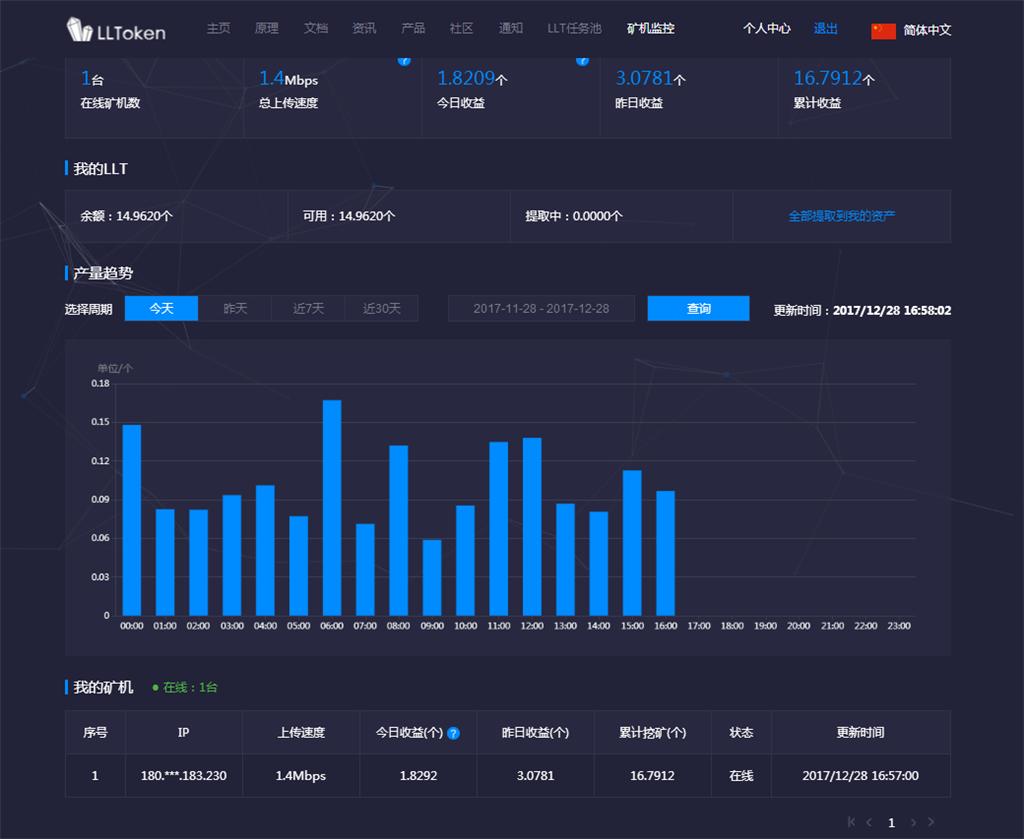Viewport: 1024px width, 839px height.
Task: Switch to the 近30天 period
Action: tap(381, 308)
